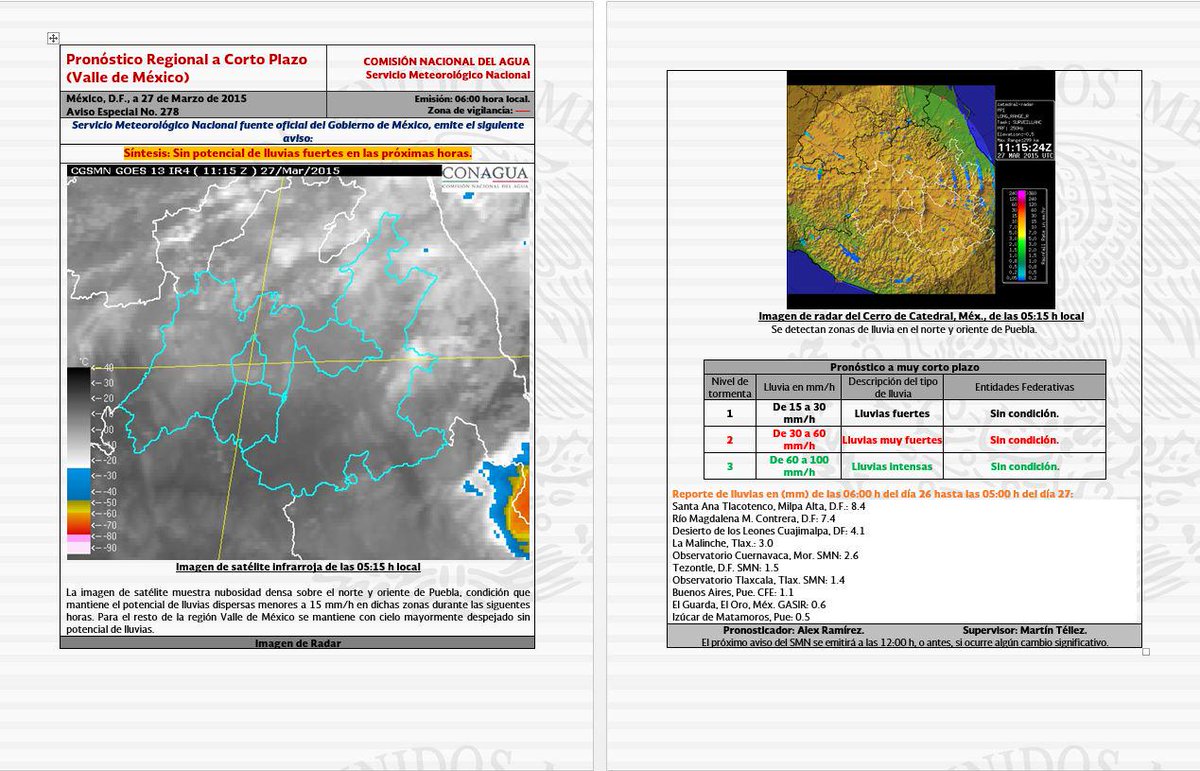
Task: Click 'Sin condición.' in the Lluvias fuertes row
Action: (1024, 412)
